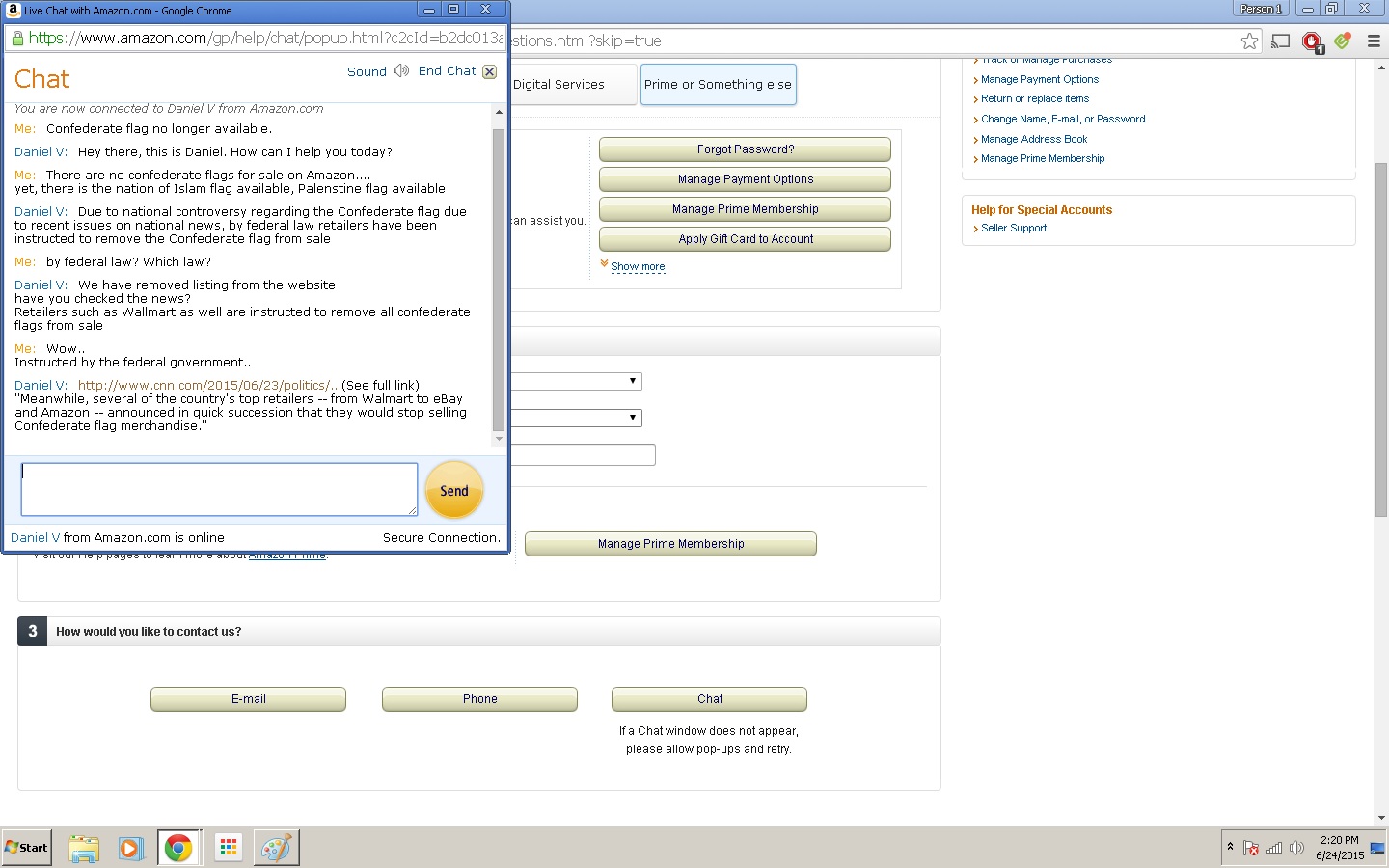Open Return or replace items link

(x=1035, y=99)
